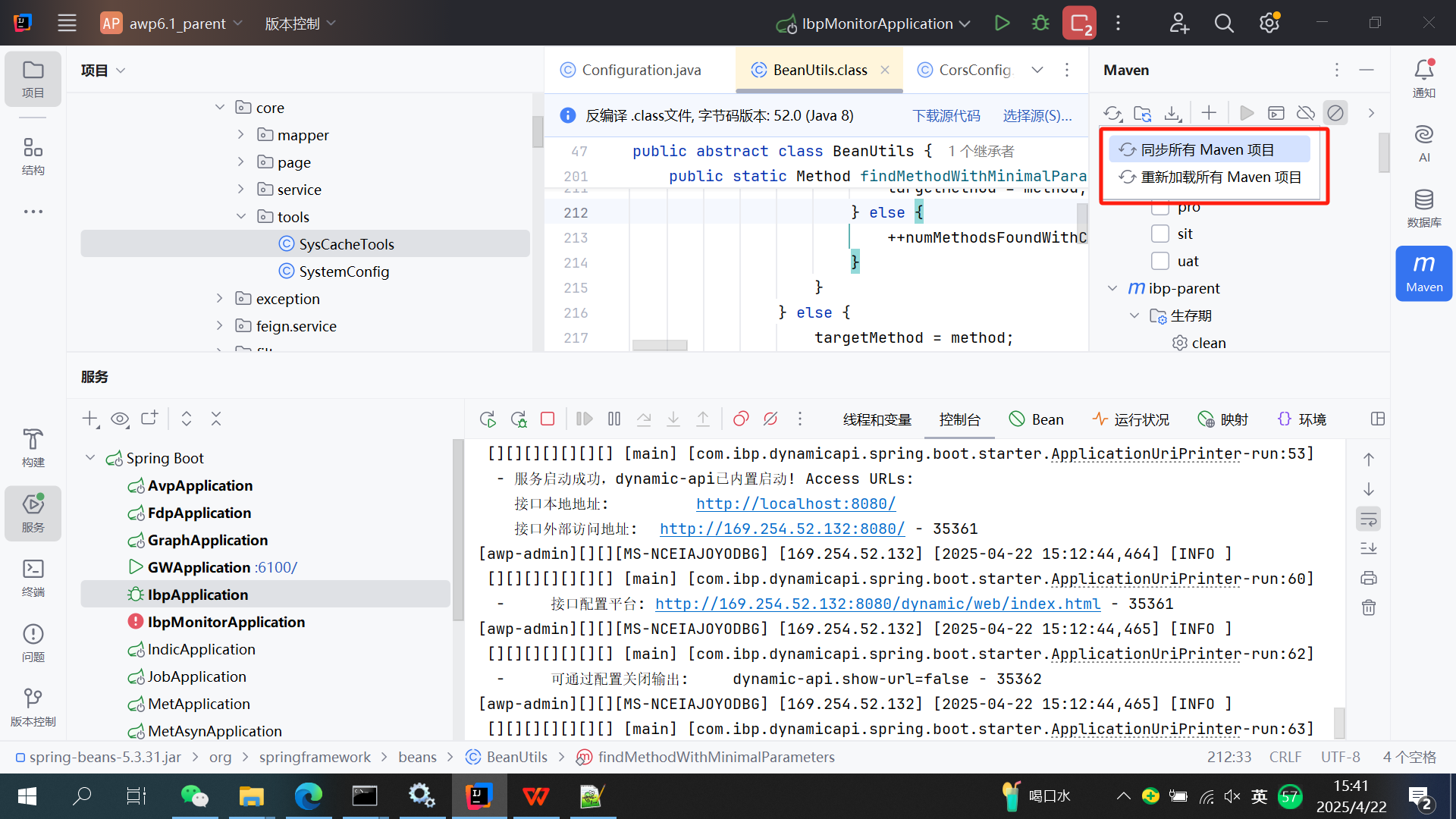Screen dimensions: 1456x819
Task: Toggle Maven offline mode icon
Action: click(x=1305, y=113)
